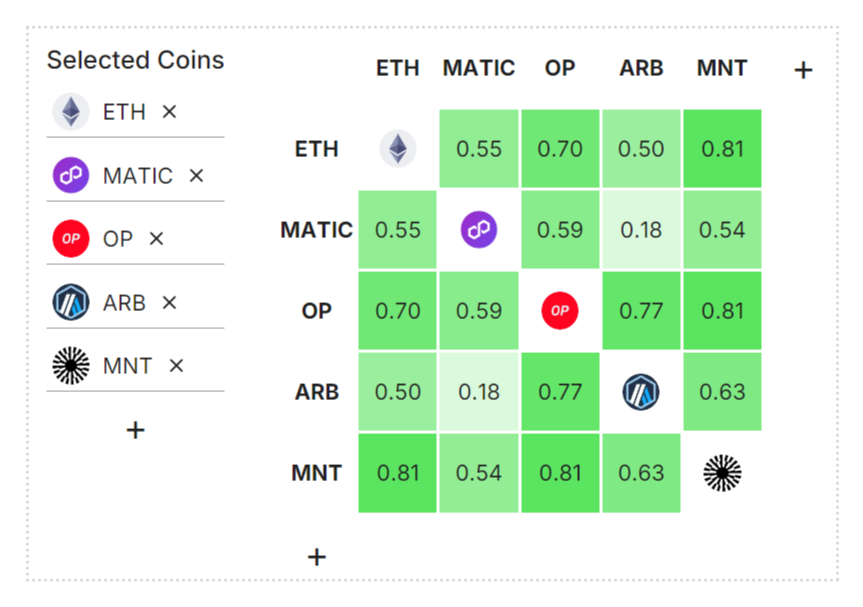Screen dimensions: 863x607
Task: Click the Ethereum icon in the sidebar
Action: [71, 112]
